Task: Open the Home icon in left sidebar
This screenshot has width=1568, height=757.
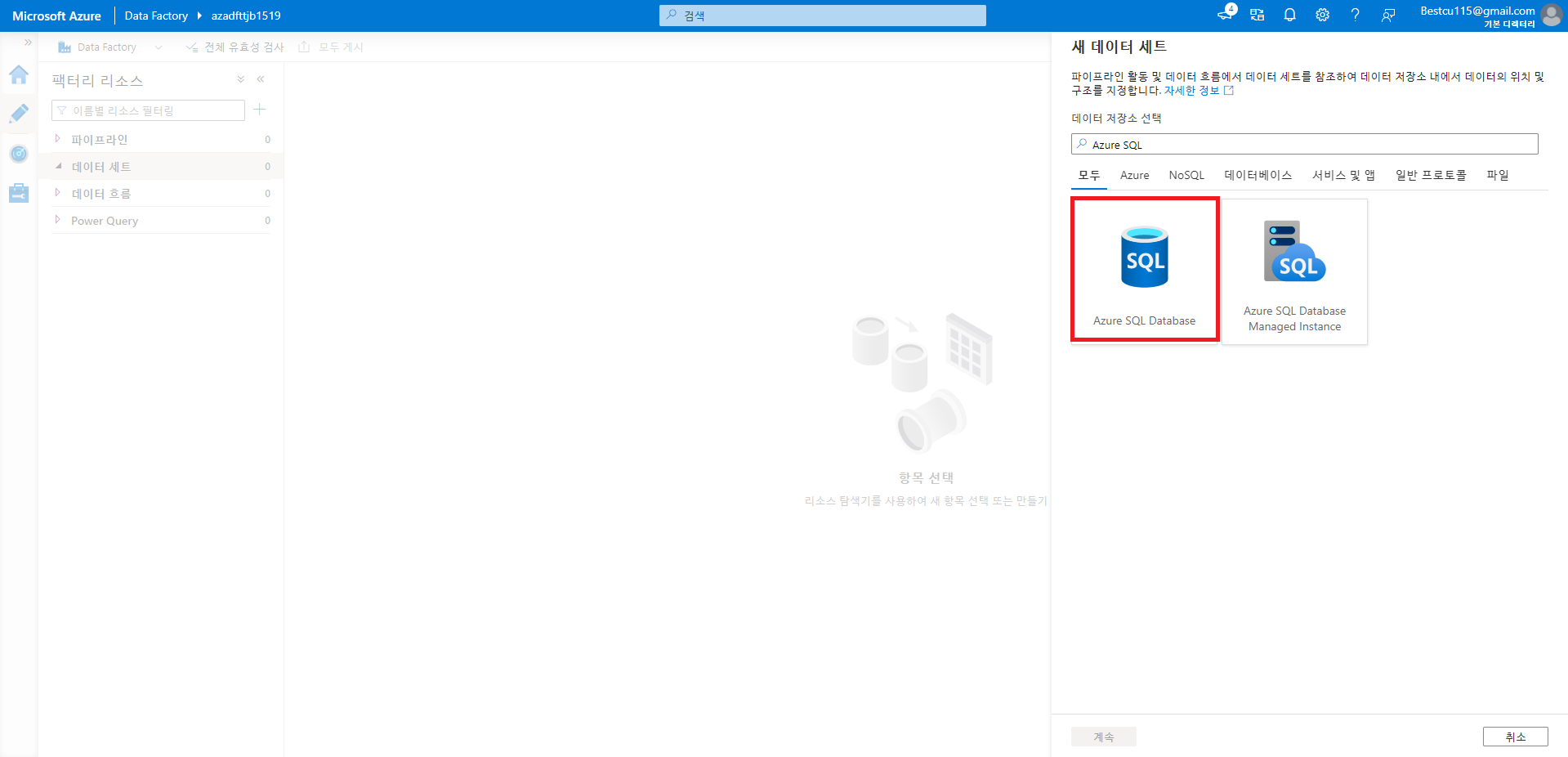Action: pyautogui.click(x=19, y=75)
